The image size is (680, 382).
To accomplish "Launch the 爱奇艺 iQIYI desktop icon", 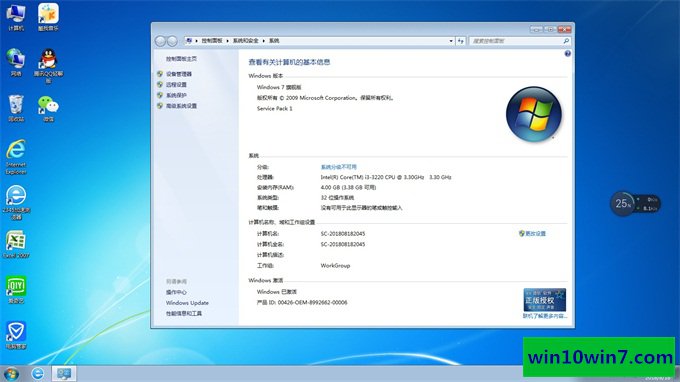I will pos(16,289).
